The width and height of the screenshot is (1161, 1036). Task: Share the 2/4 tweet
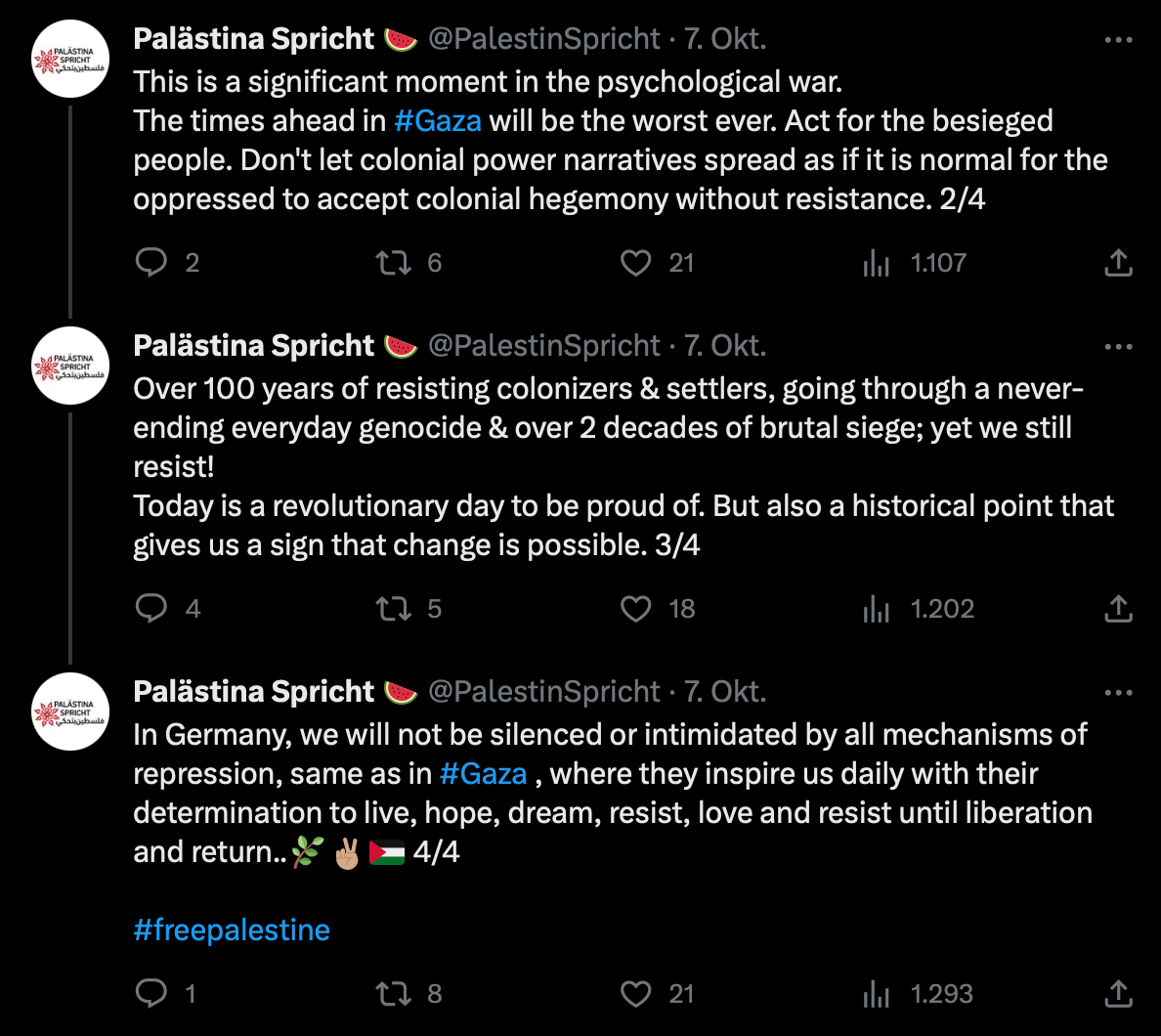click(x=1118, y=262)
